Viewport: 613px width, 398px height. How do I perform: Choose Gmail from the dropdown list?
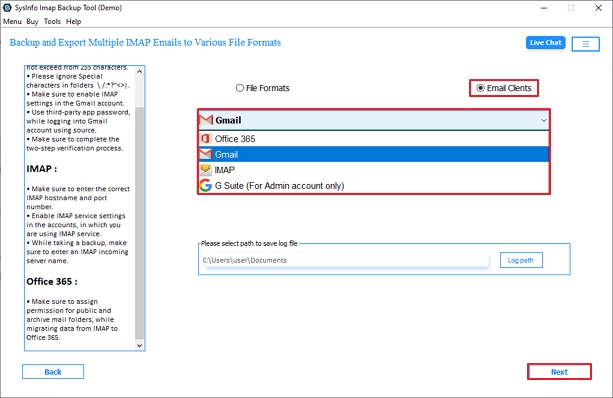coord(374,154)
